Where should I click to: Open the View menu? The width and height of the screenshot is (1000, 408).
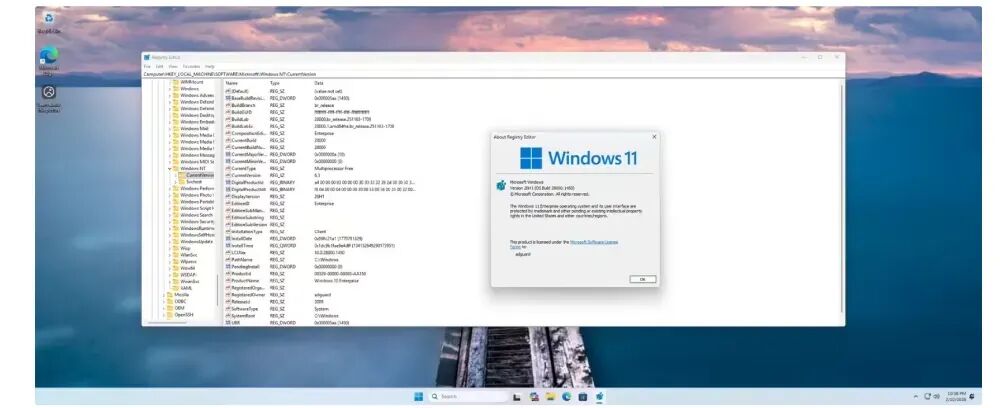point(173,66)
